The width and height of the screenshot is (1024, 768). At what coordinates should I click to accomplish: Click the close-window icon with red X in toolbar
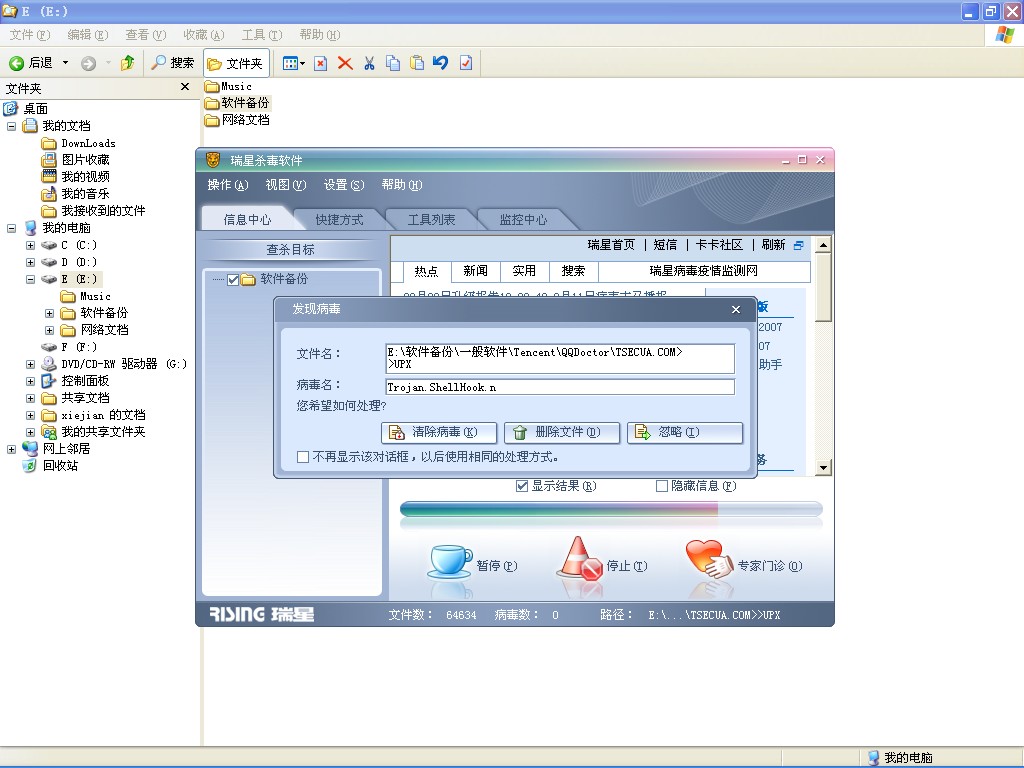[x=321, y=63]
